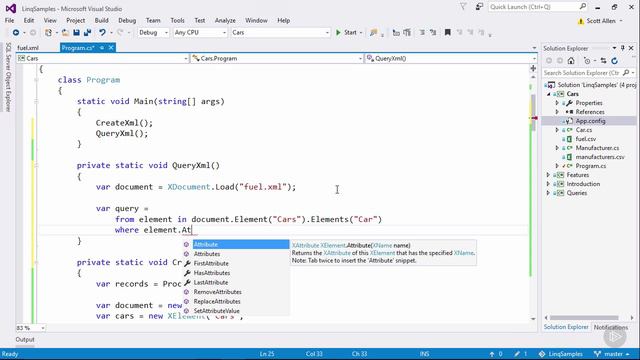Click the LinqSamples repository status item

click(x=561, y=354)
